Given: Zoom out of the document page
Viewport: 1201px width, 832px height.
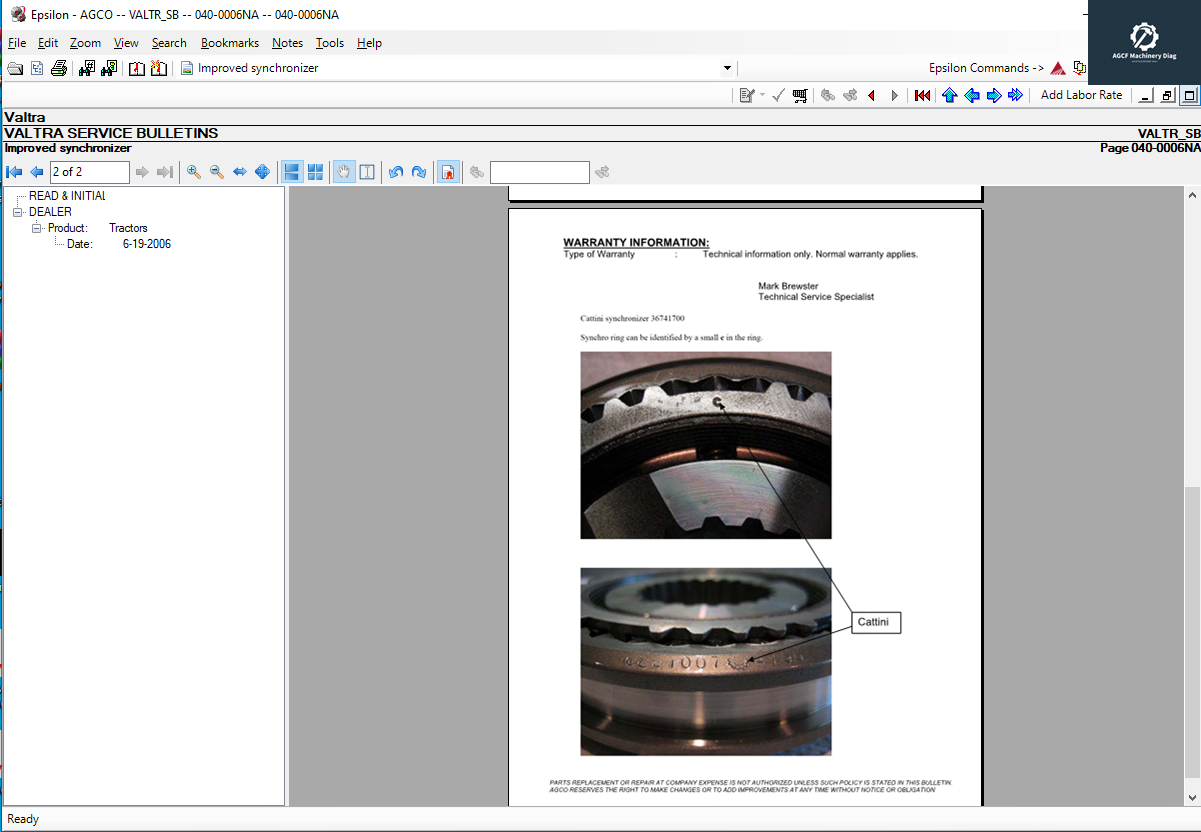Looking at the screenshot, I should coord(217,171).
